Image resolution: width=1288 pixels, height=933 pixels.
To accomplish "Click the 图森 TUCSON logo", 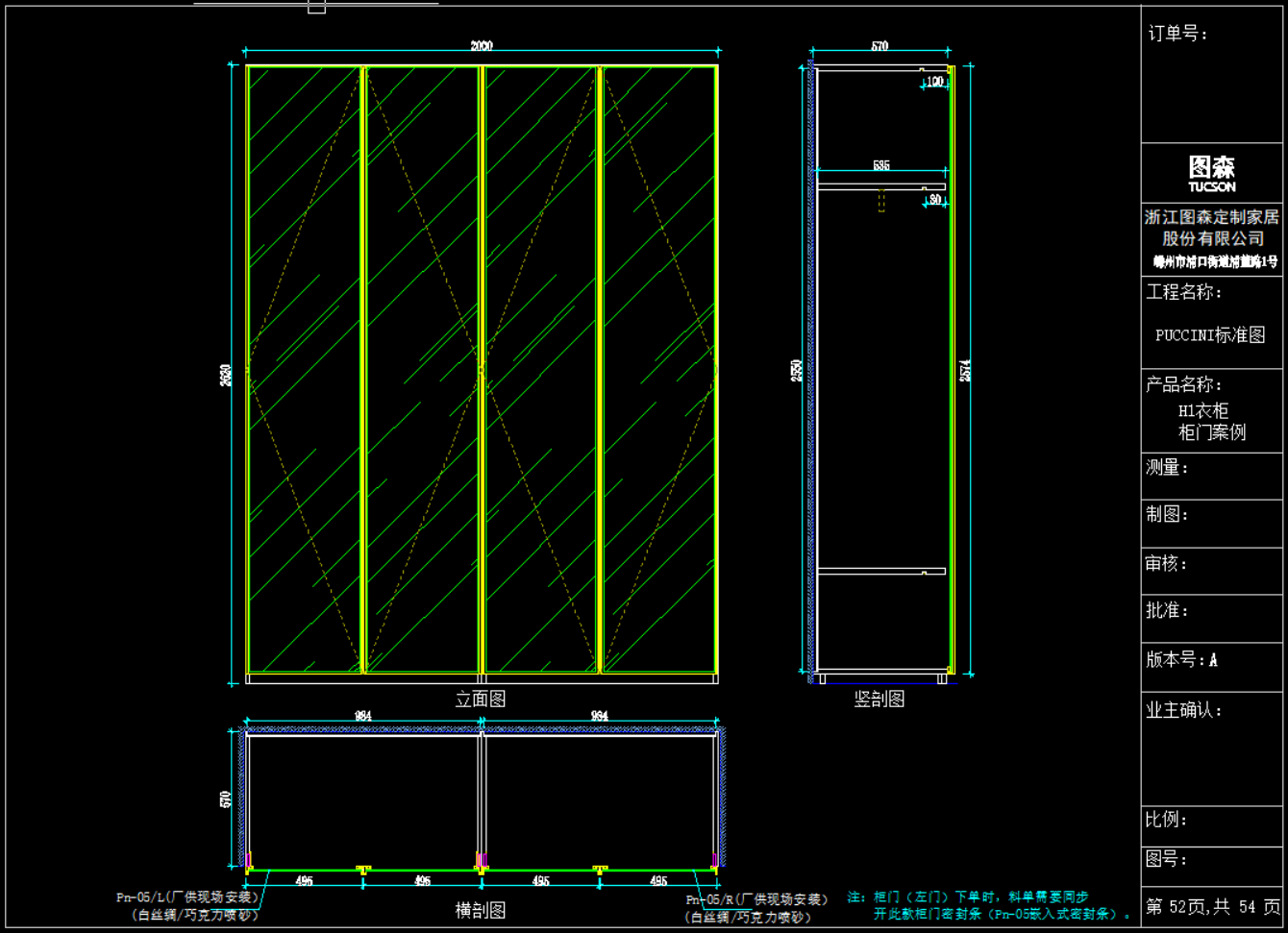I will click(x=1212, y=174).
